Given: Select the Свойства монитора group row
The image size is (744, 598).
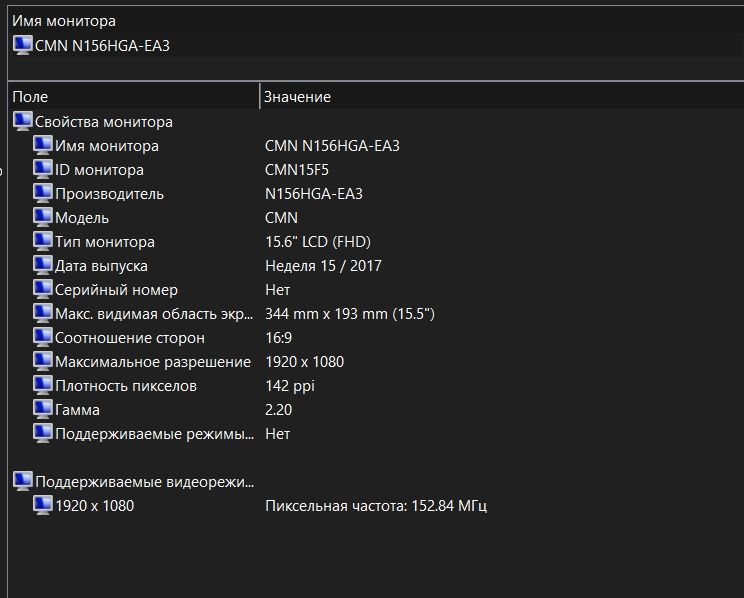Looking at the screenshot, I should 104,122.
